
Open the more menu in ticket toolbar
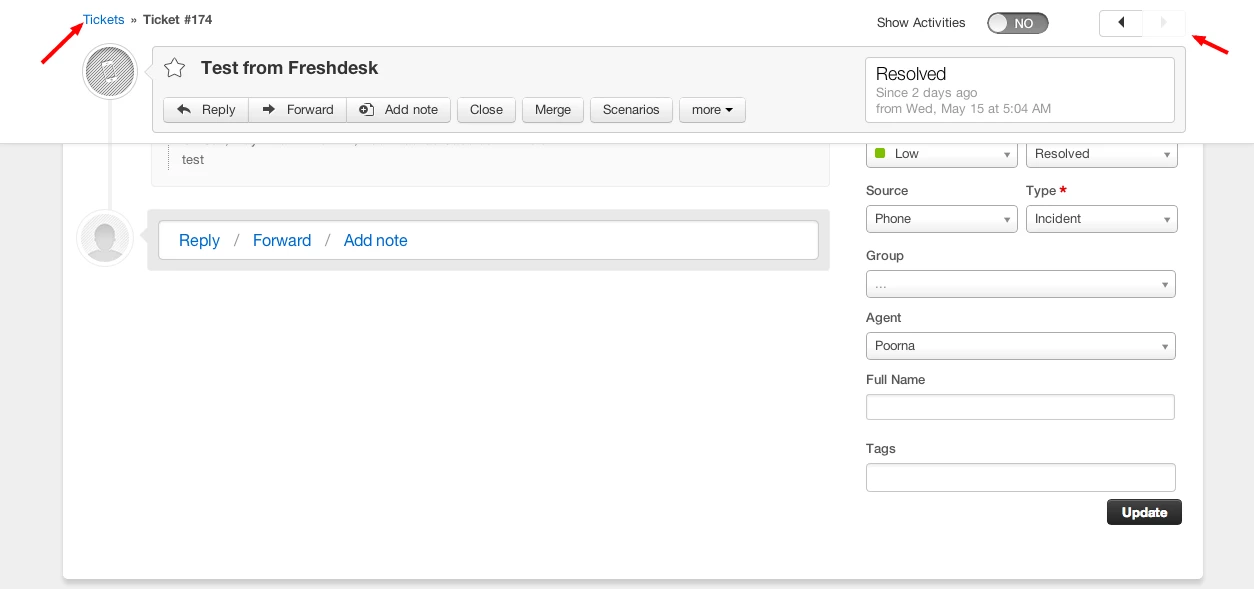click(x=712, y=110)
